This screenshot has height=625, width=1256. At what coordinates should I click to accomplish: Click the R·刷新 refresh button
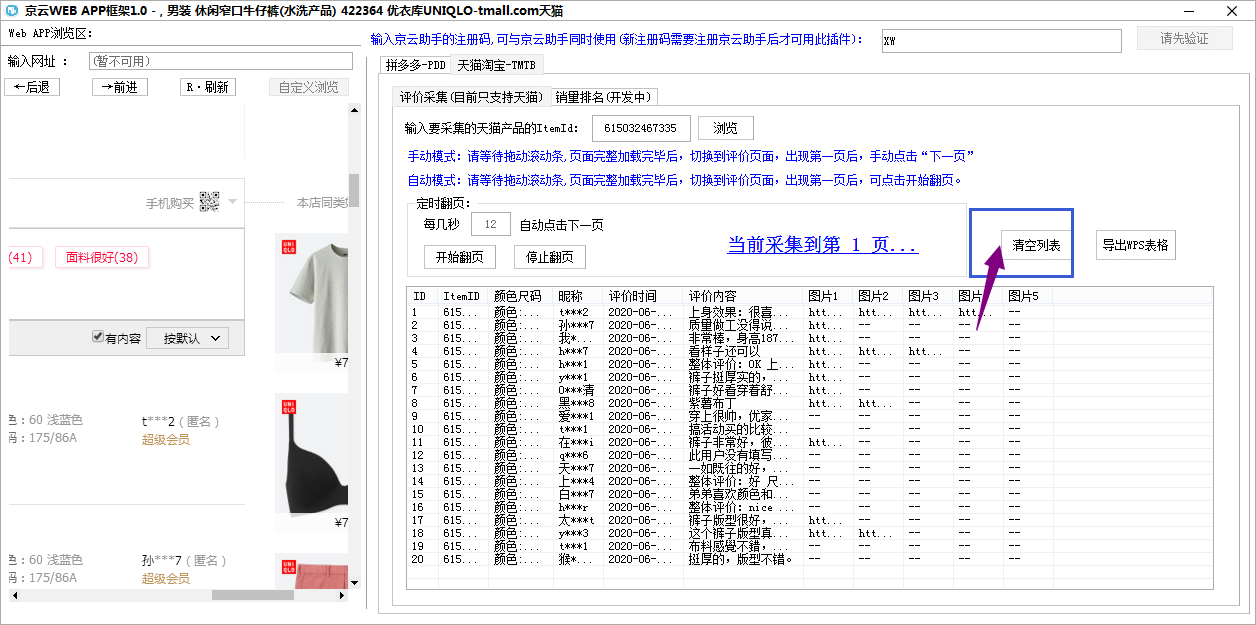208,87
